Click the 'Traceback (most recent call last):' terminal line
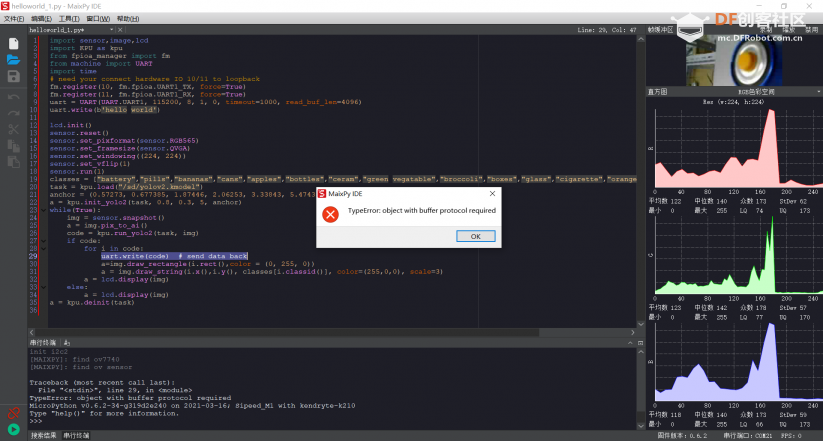This screenshot has height=441, width=823. [102, 383]
